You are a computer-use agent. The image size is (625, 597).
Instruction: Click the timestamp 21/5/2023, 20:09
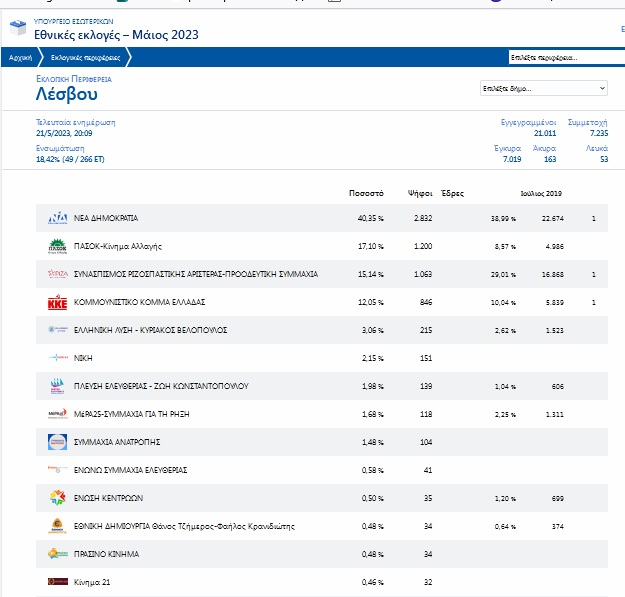(64, 133)
